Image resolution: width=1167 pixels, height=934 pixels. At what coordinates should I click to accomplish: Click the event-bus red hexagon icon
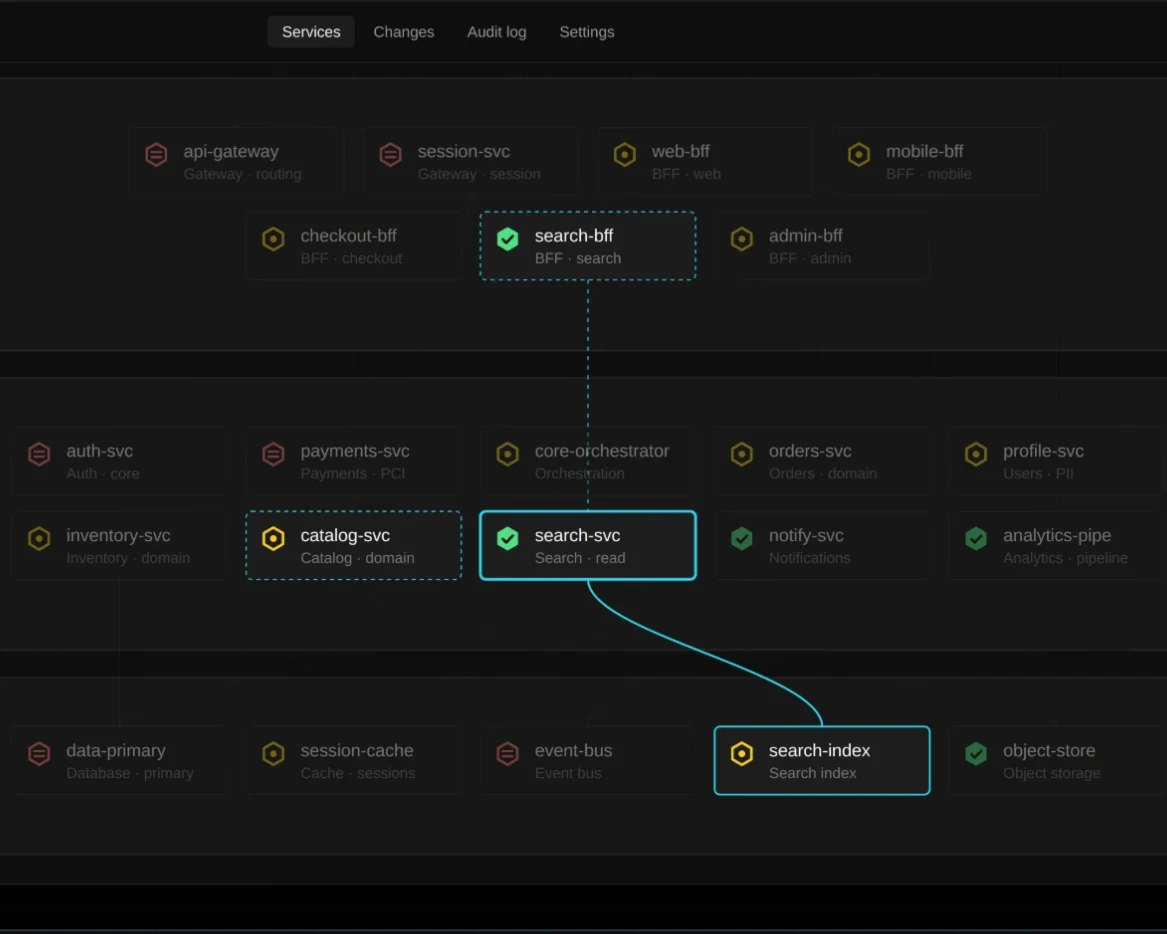[508, 754]
